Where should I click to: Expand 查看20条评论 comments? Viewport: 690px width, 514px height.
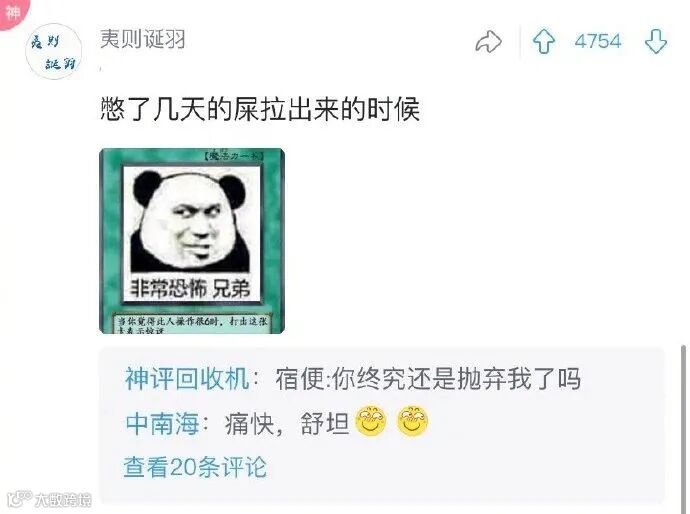[195, 467]
